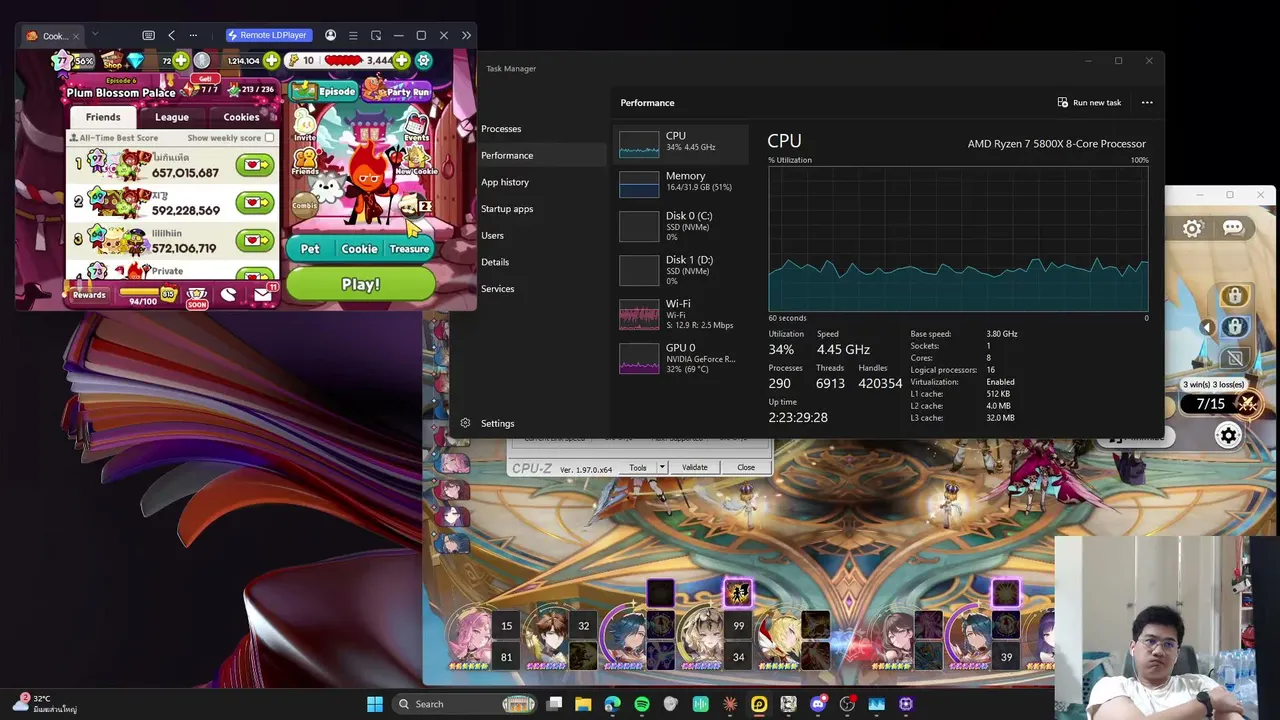Open the New Cookie icon
Viewport: 1280px width, 720px height.
(416, 160)
